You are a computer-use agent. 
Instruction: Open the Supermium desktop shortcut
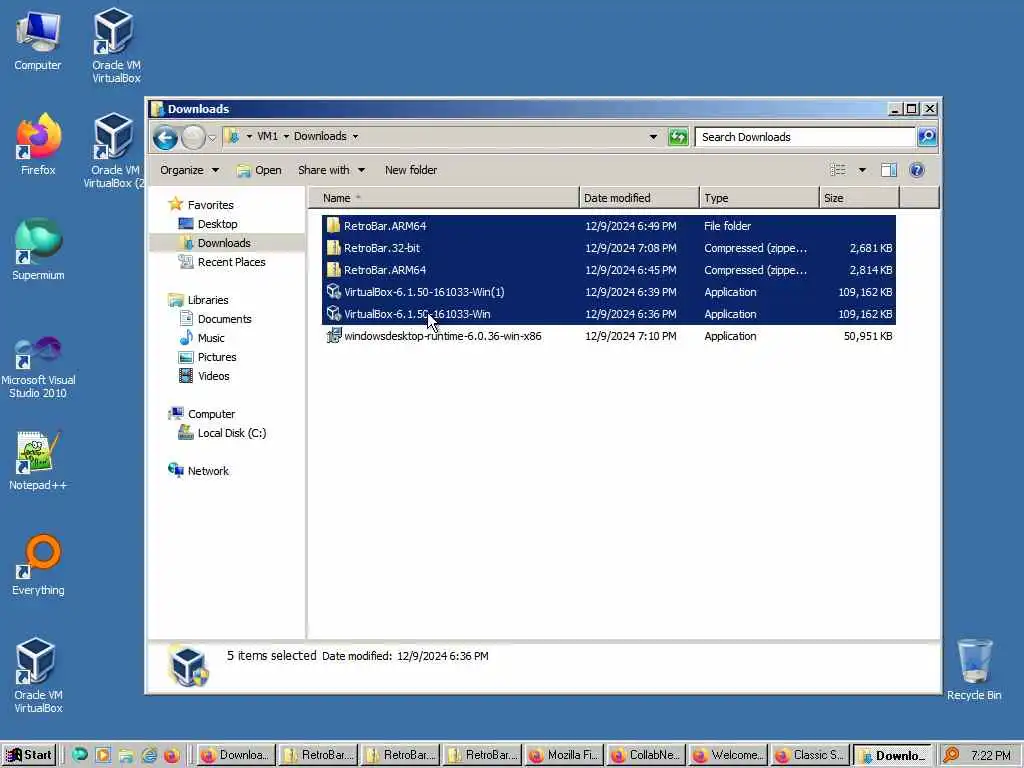[38, 249]
